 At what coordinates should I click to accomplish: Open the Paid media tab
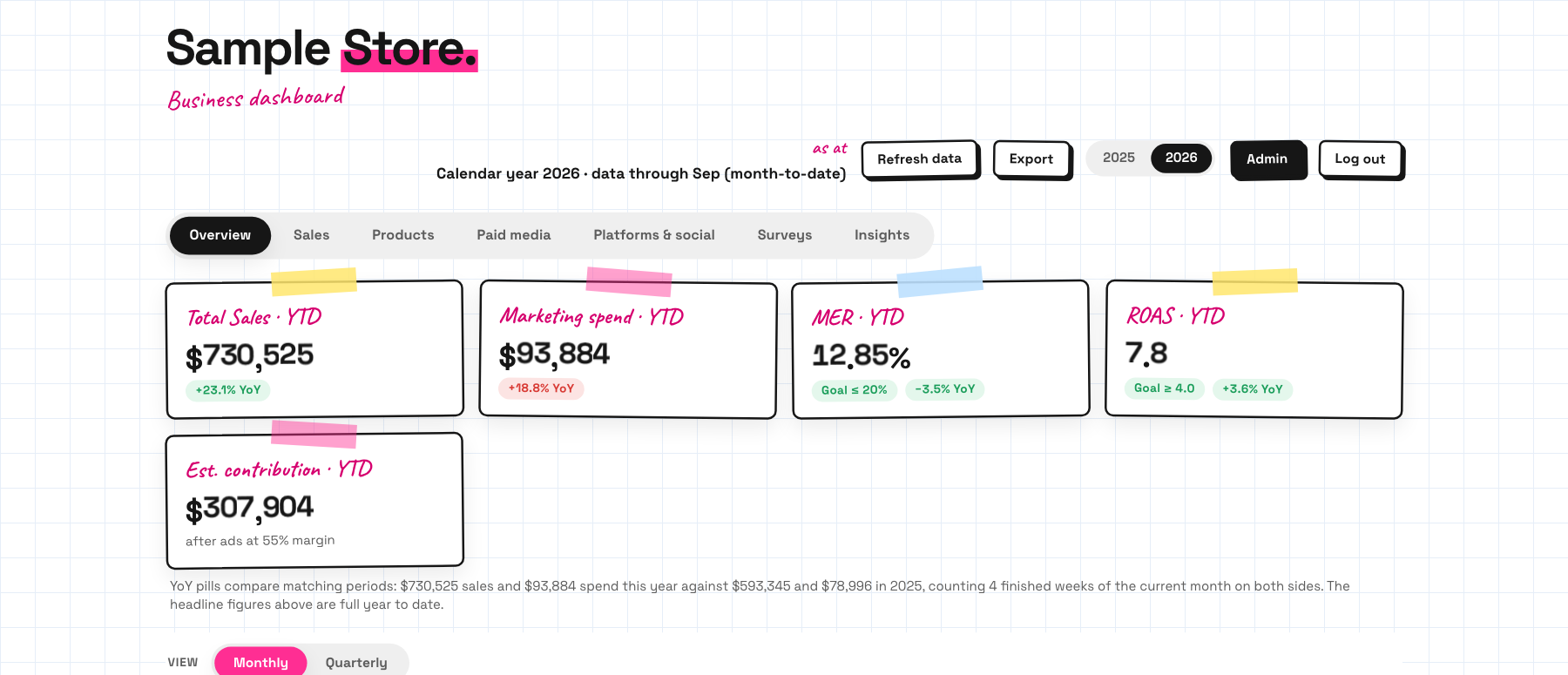[x=513, y=235]
